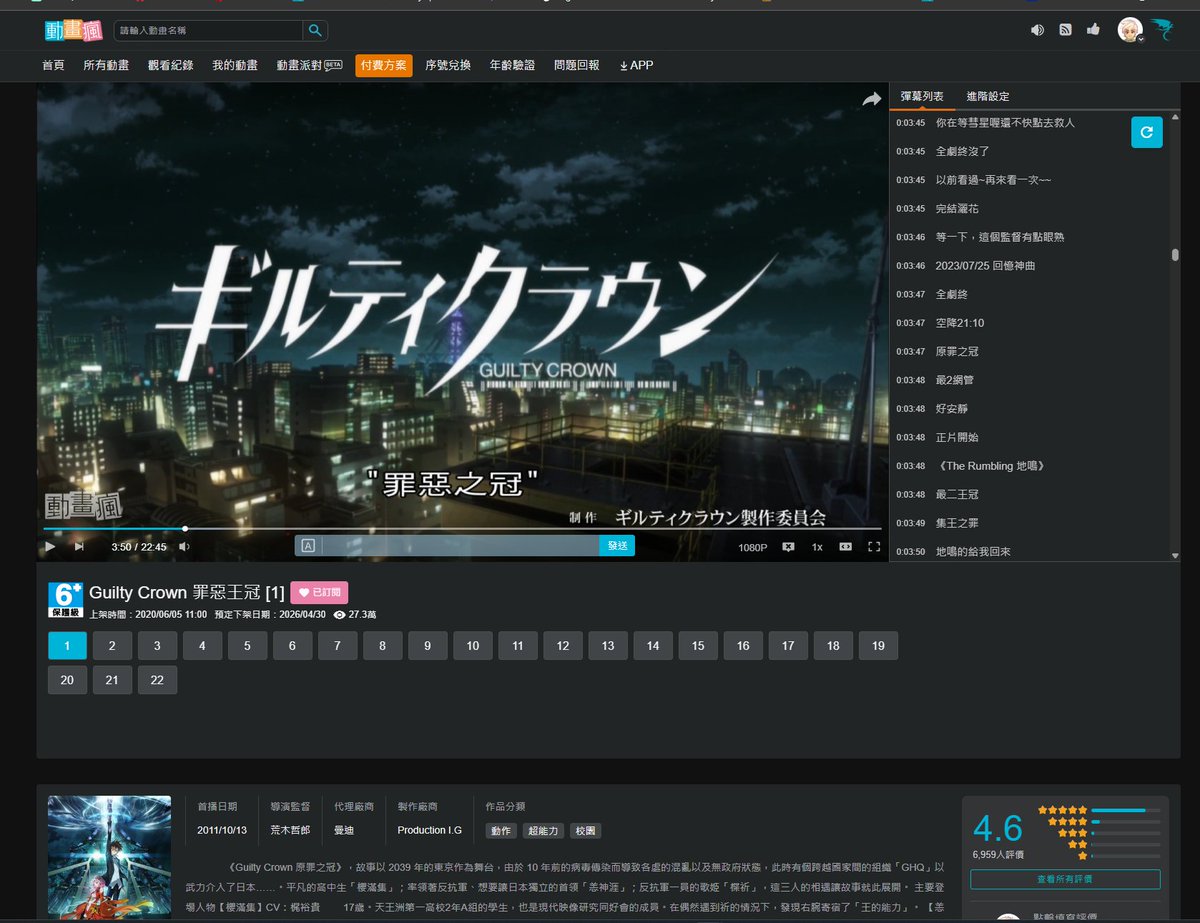Open the danmaku text style icon in input bar
Image resolution: width=1200 pixels, height=923 pixels.
pos(308,545)
